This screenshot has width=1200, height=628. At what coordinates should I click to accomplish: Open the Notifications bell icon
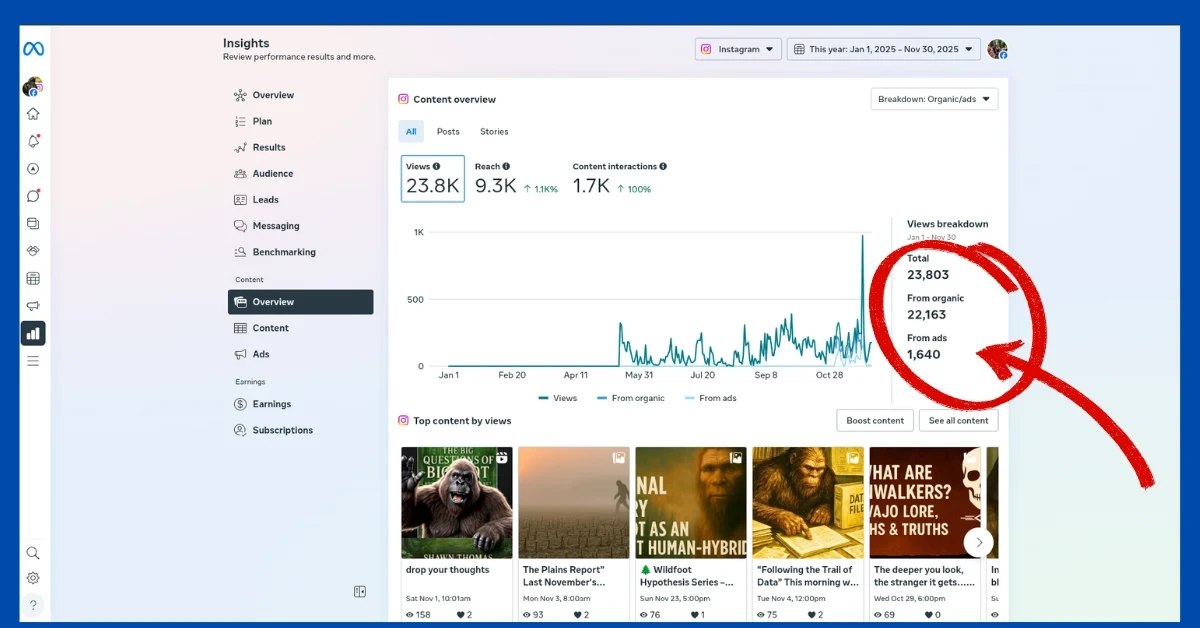click(x=33, y=141)
